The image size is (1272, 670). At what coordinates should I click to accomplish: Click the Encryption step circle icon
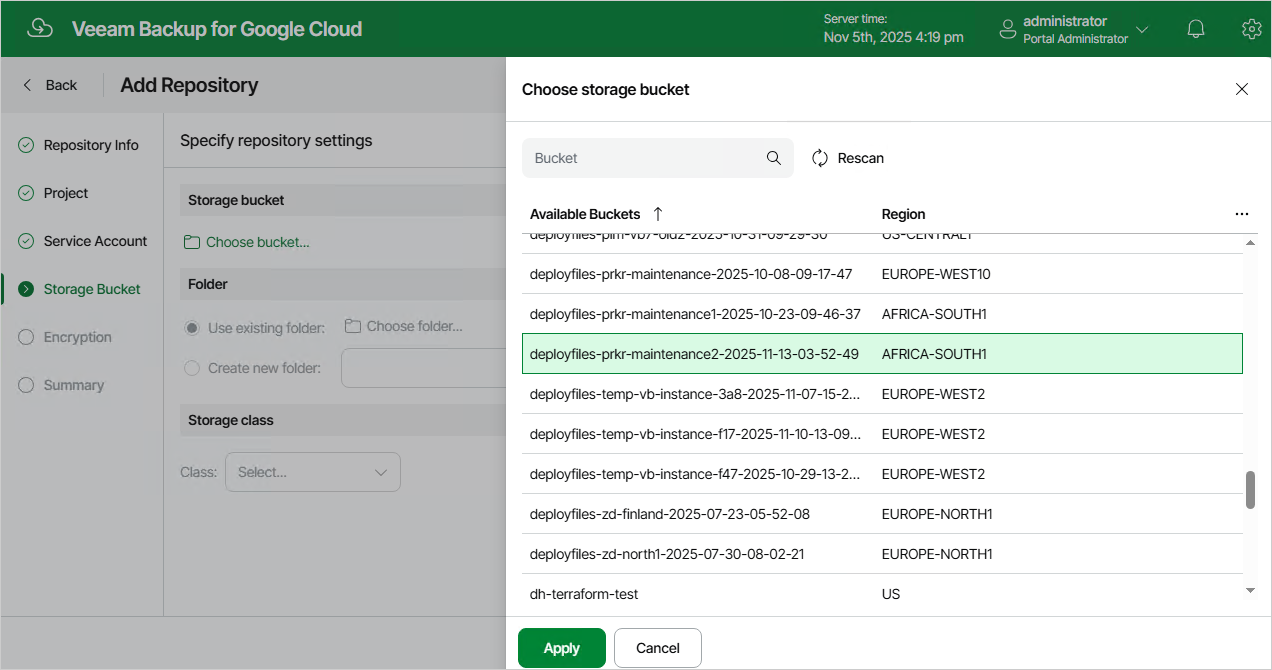click(x=26, y=337)
